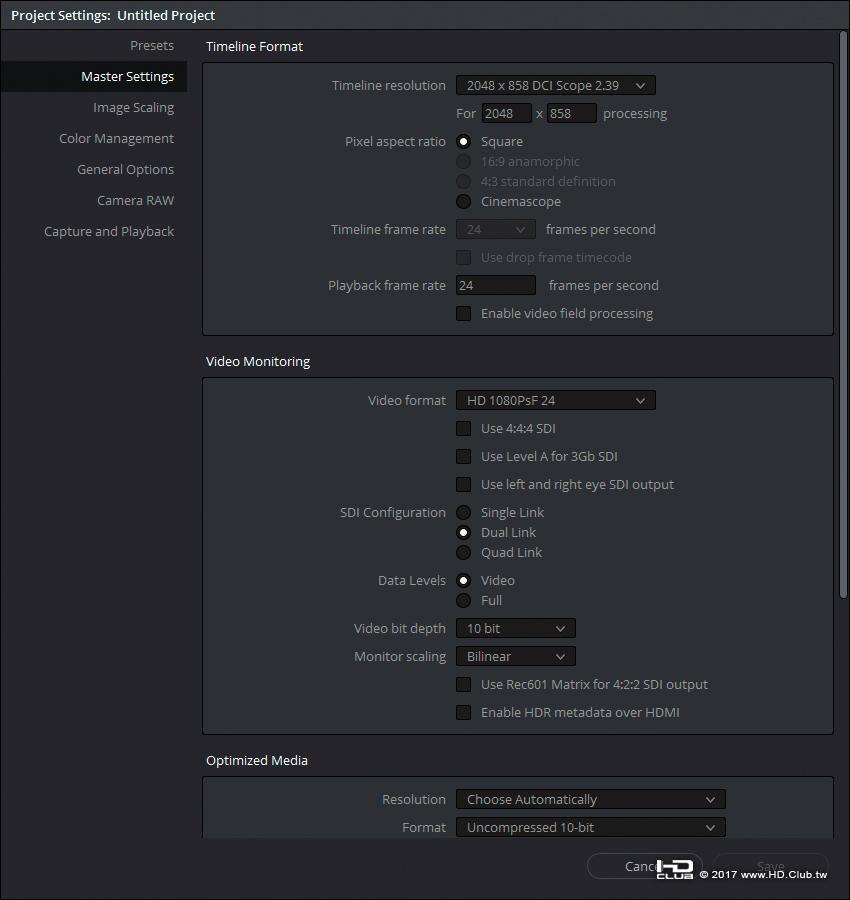Enable Use 4:4:4 SDI
Image resolution: width=850 pixels, height=900 pixels.
point(463,428)
